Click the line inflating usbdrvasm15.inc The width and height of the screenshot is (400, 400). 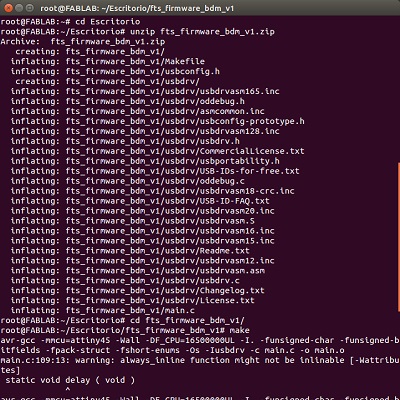tap(143, 242)
